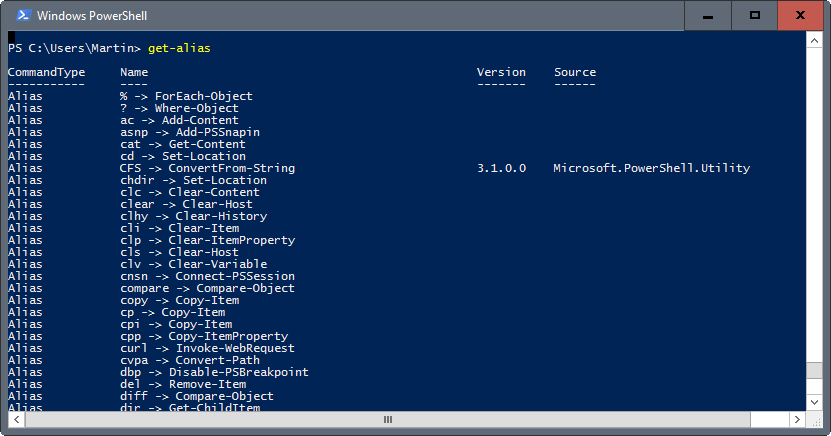Click the horizontal scrollbar right arrow
Image resolution: width=831 pixels, height=436 pixels.
point(797,420)
